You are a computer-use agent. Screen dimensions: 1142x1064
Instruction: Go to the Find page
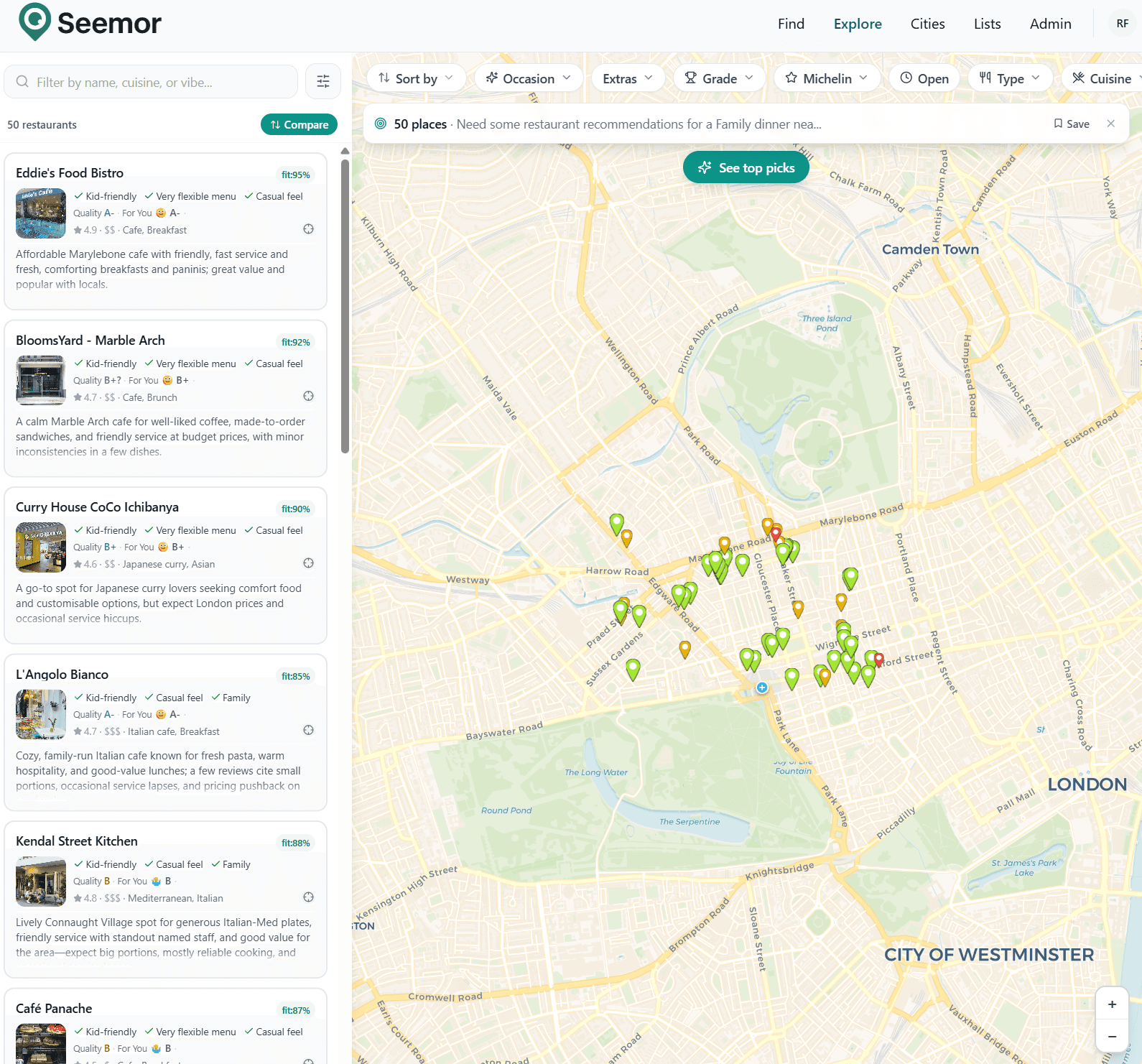point(791,24)
